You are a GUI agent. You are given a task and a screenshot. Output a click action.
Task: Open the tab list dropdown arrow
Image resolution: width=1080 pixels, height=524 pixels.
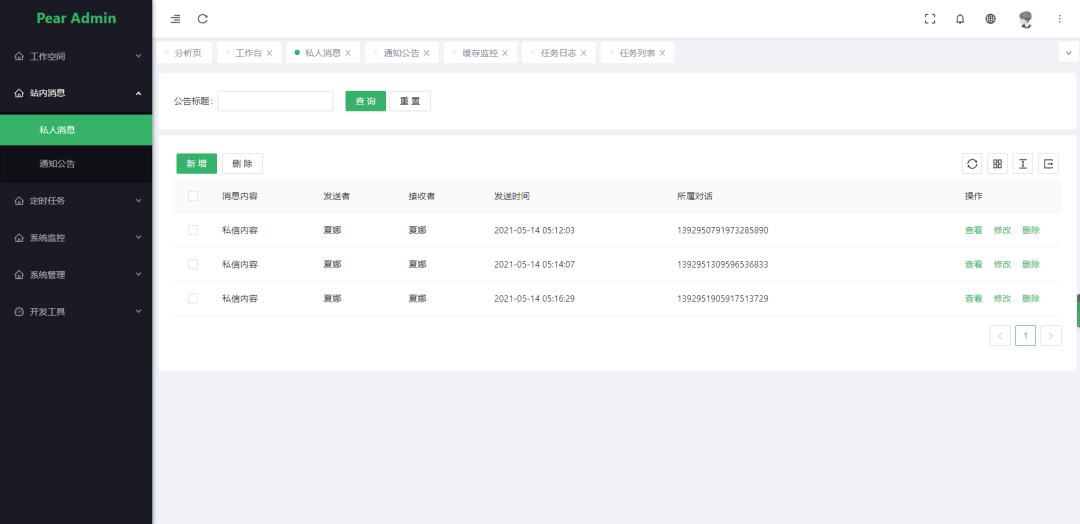pos(1067,53)
